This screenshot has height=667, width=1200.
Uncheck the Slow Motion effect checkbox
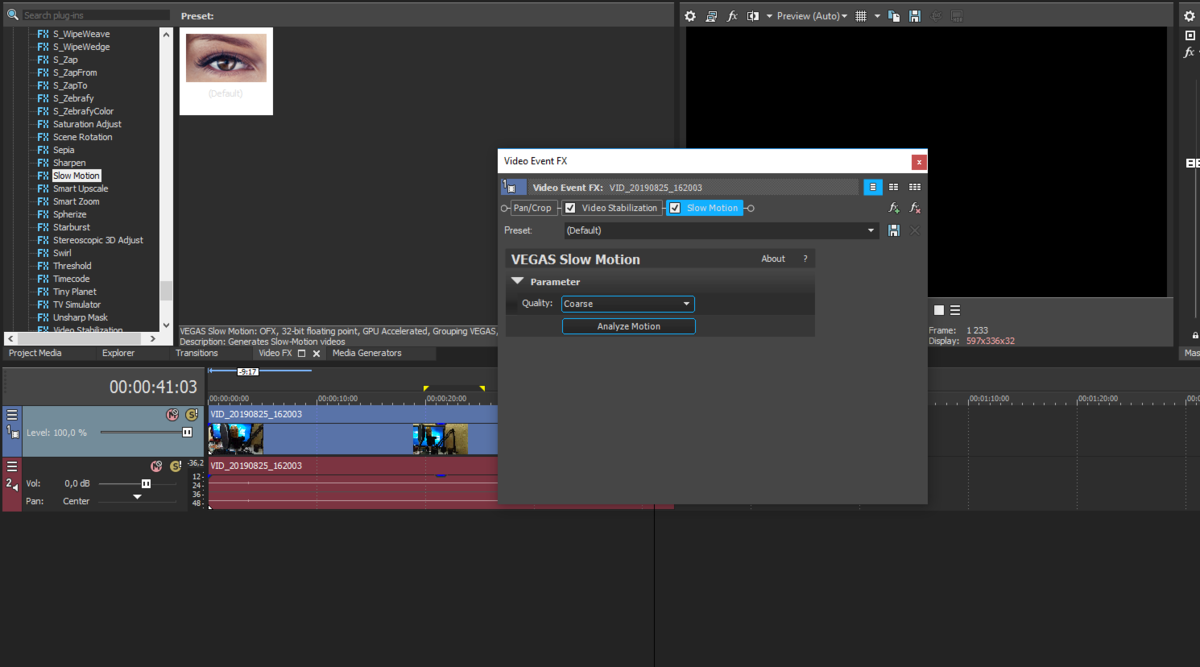(675, 208)
